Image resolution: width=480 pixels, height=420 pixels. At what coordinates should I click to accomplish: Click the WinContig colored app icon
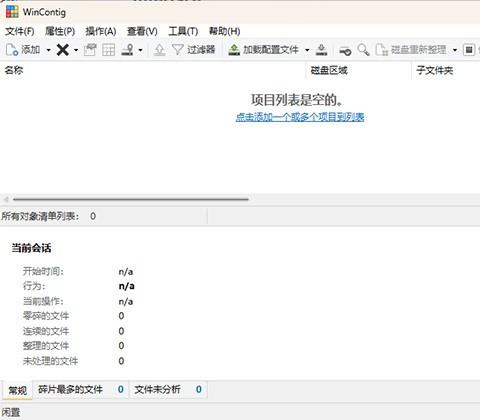(x=12, y=12)
